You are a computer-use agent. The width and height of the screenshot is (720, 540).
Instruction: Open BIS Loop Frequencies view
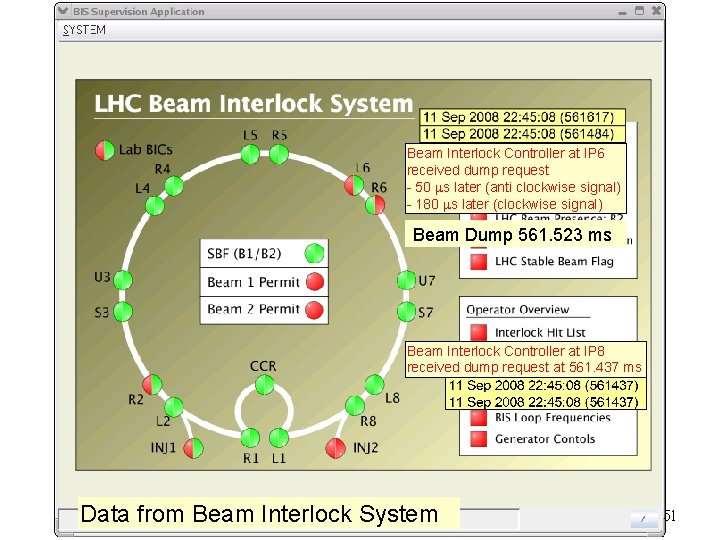click(552, 417)
